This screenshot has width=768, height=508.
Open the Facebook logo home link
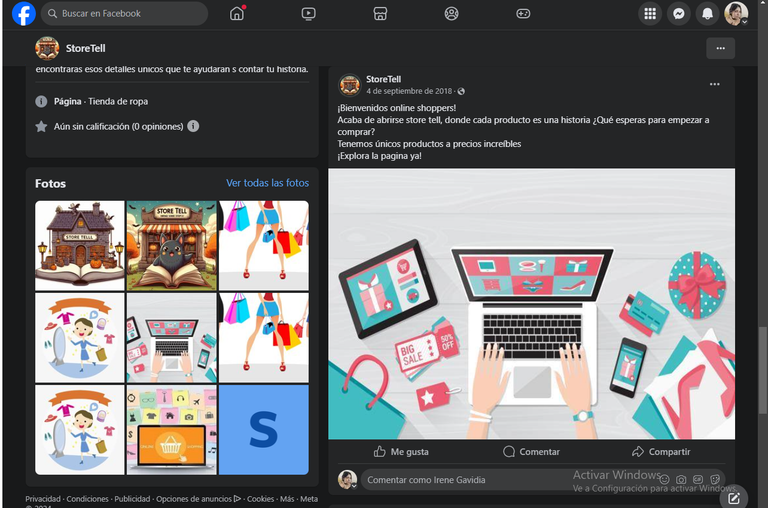[x=24, y=13]
